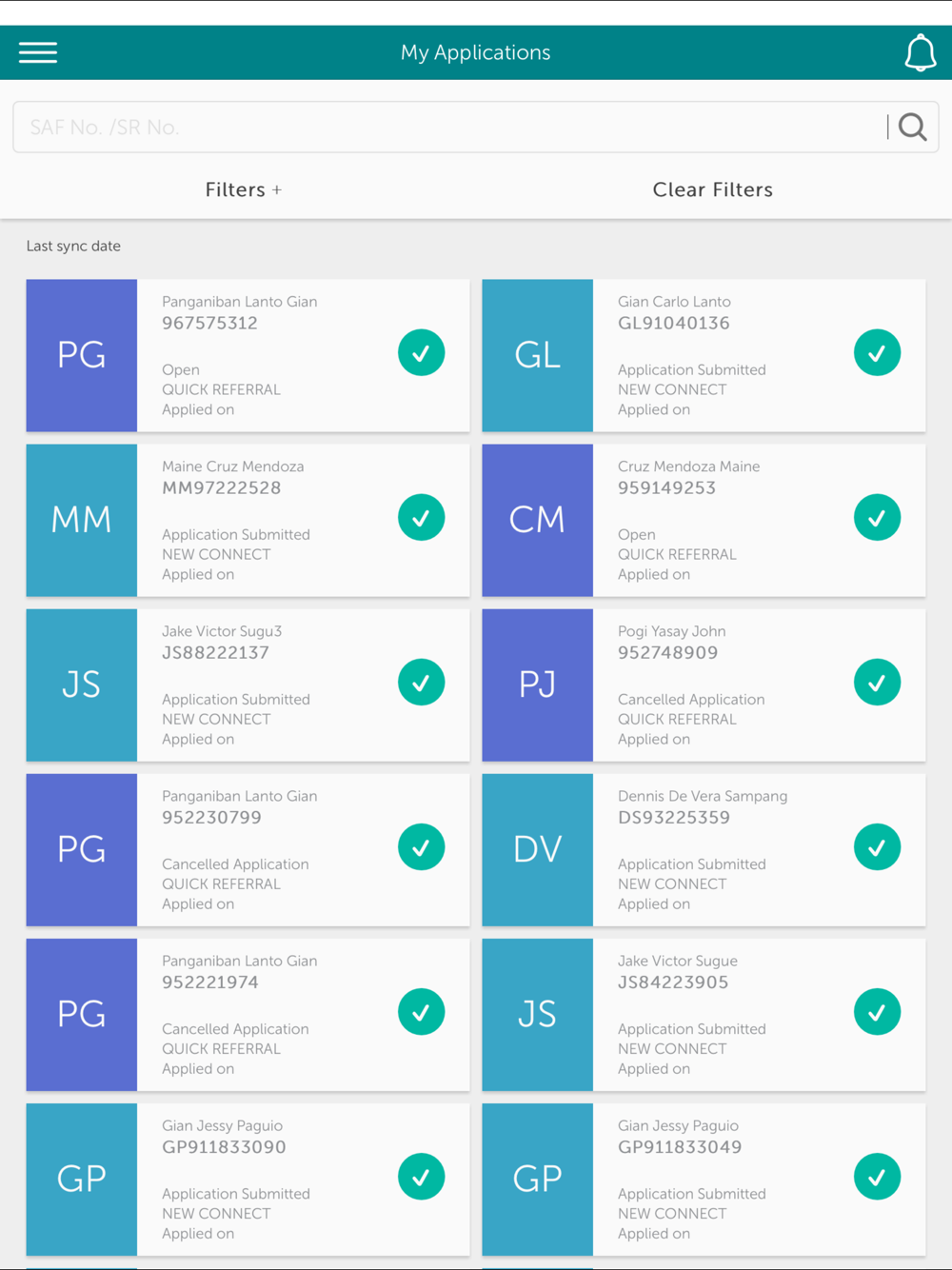Clear Filters

pyautogui.click(x=712, y=189)
